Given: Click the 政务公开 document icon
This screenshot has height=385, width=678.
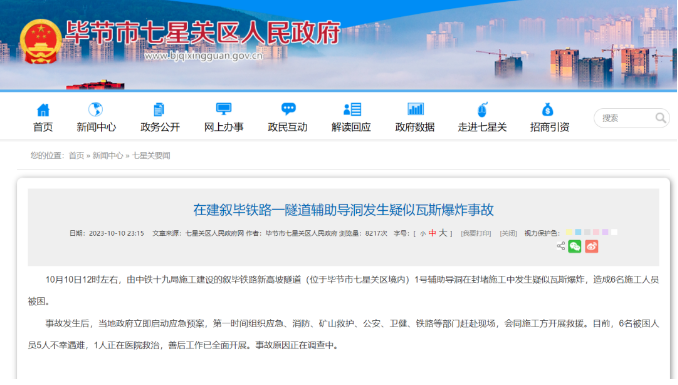Looking at the screenshot, I should 159,109.
